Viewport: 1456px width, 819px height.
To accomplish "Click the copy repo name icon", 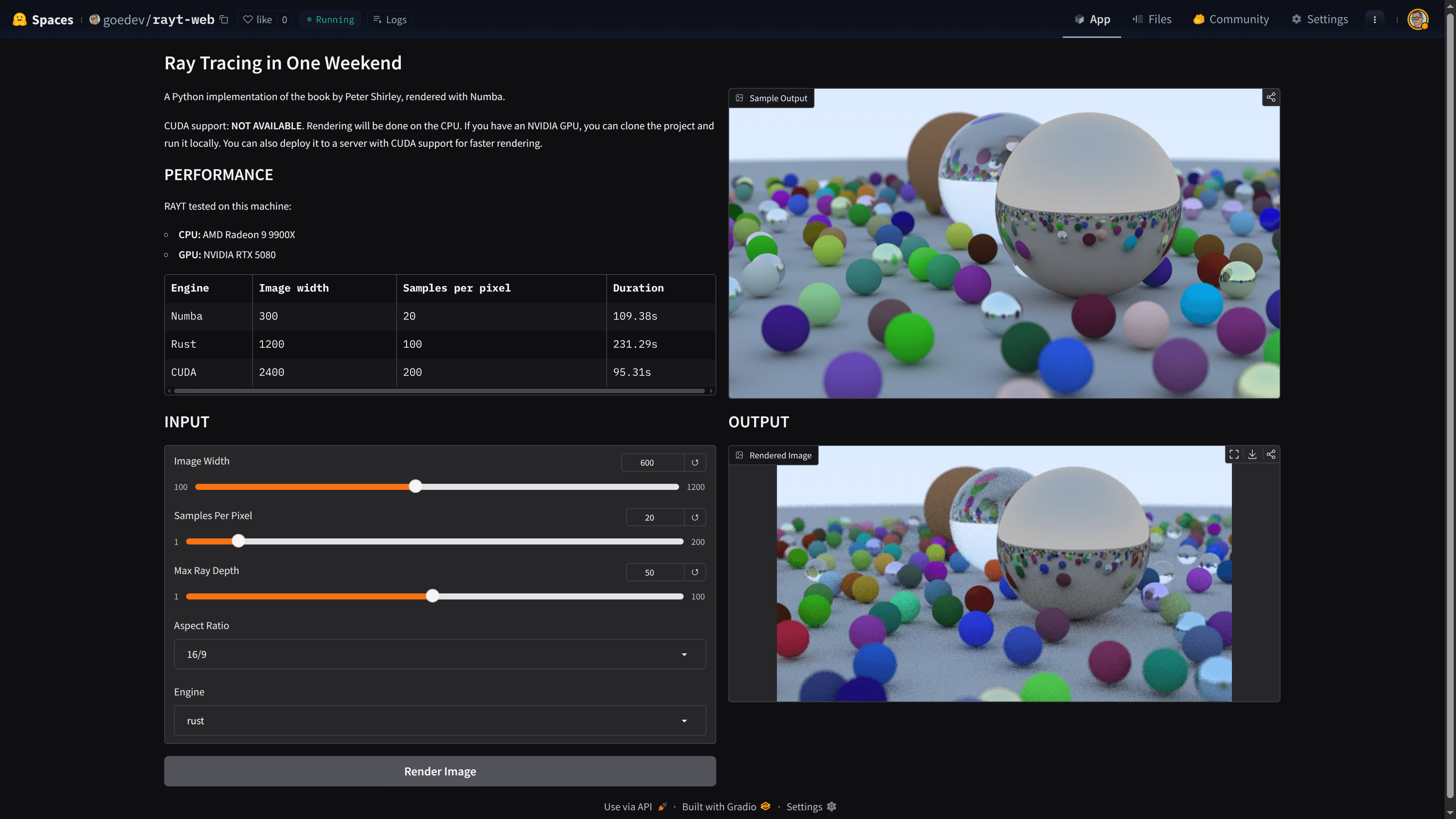I will (x=224, y=19).
